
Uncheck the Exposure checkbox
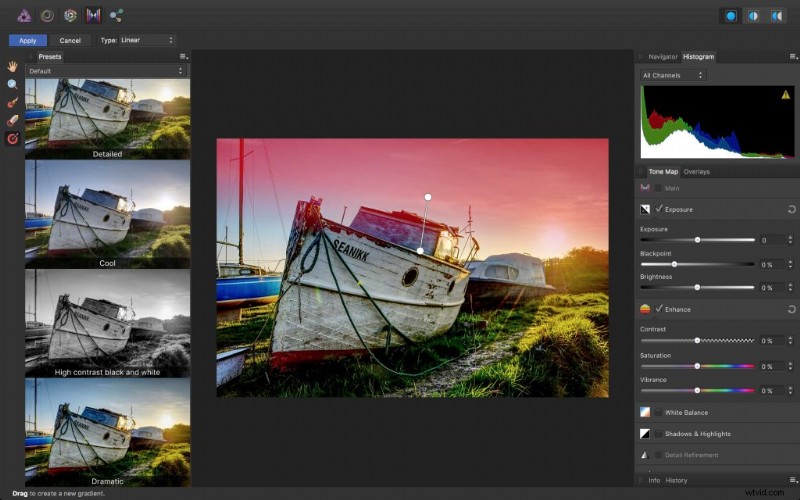coord(659,209)
